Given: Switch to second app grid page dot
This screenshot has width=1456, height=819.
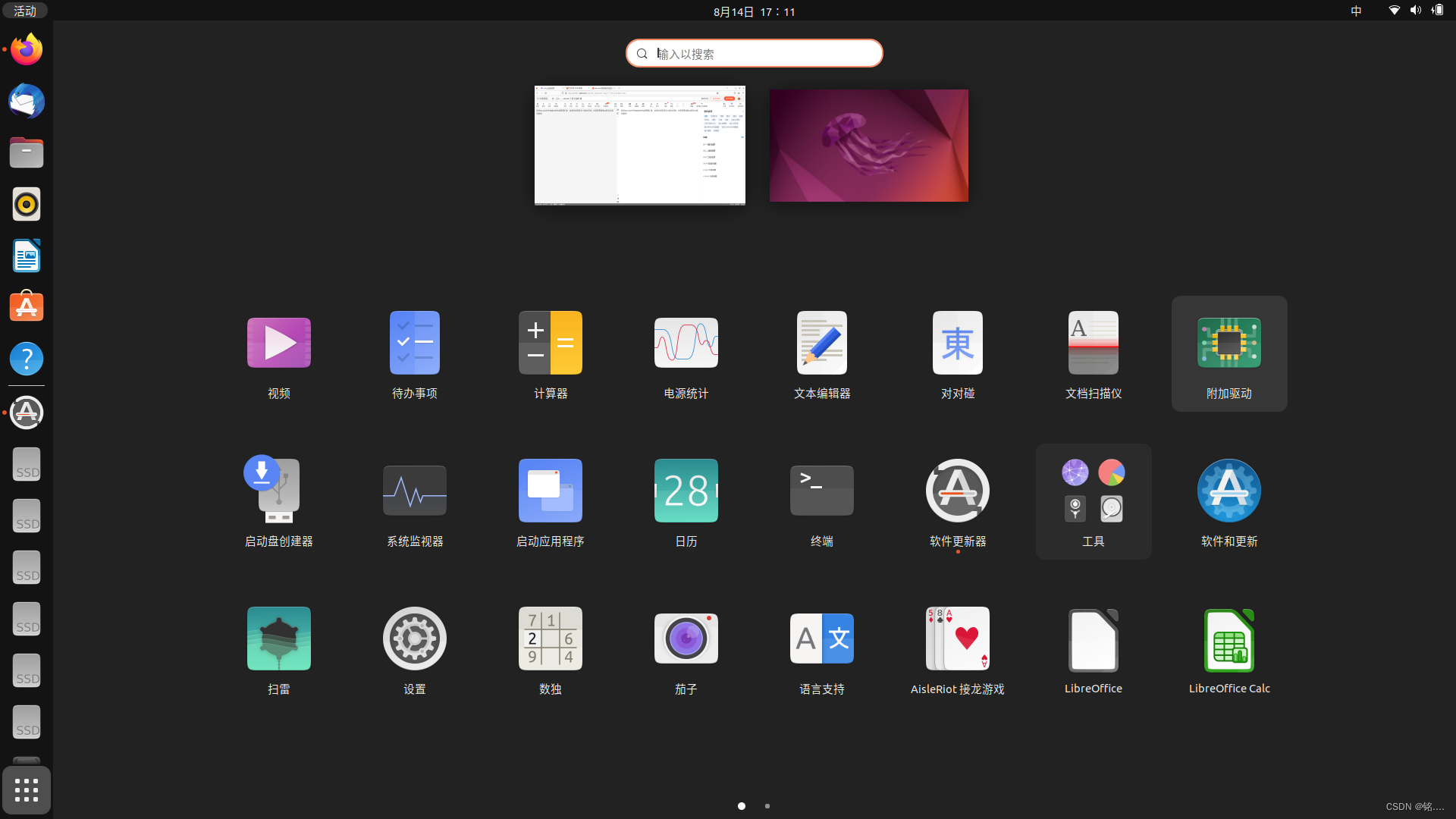Looking at the screenshot, I should point(767,806).
